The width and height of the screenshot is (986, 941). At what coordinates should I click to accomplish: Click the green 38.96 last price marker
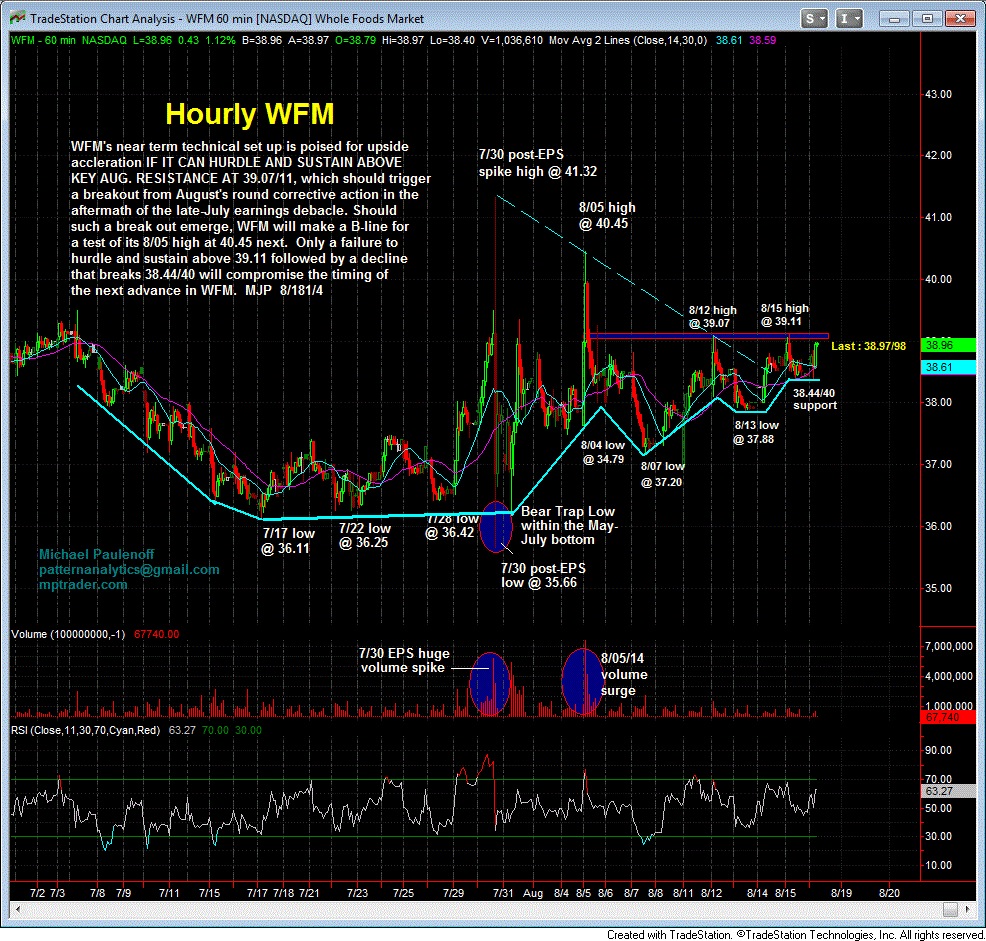[x=948, y=345]
